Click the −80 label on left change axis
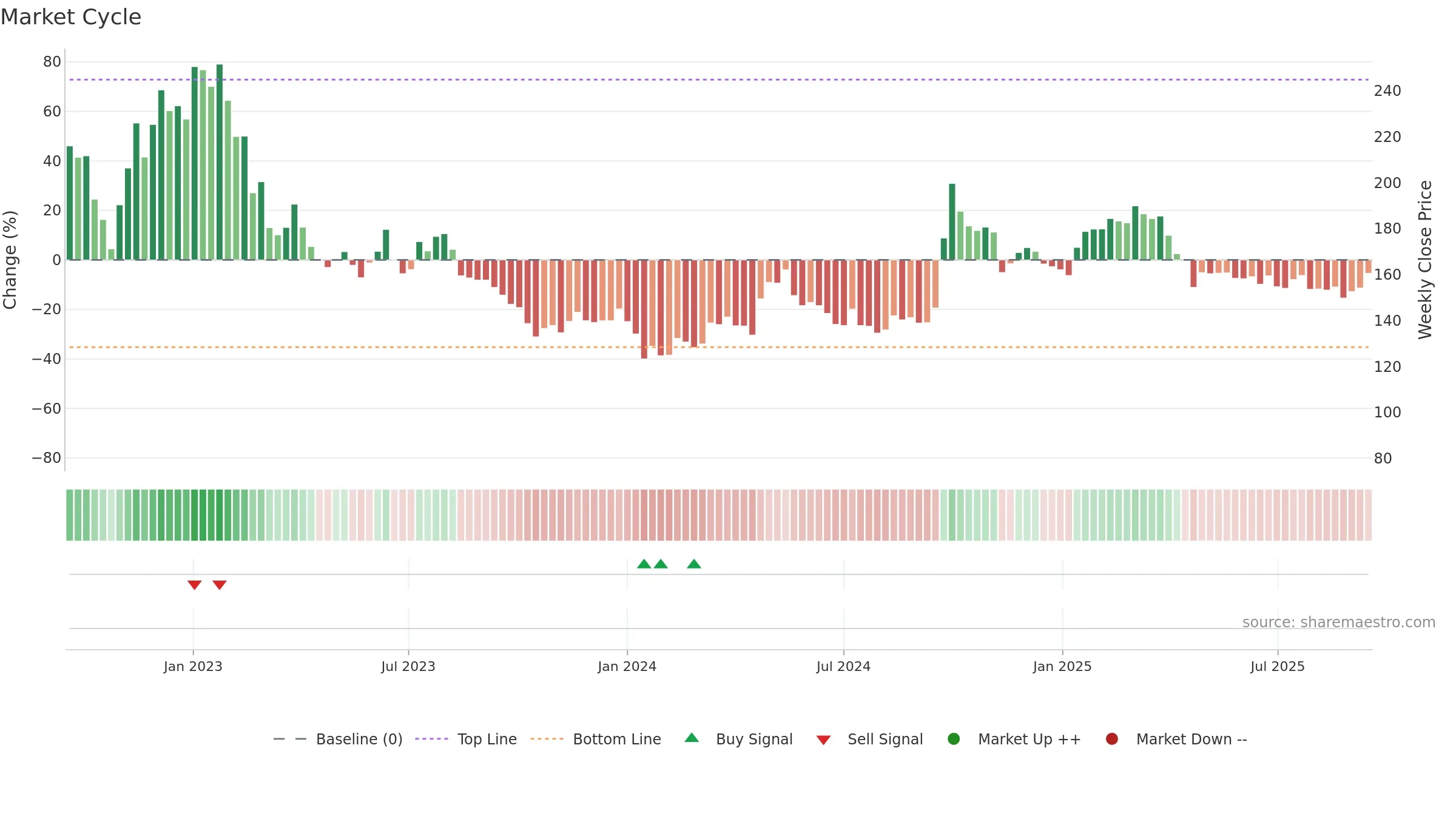Image resolution: width=1456 pixels, height=819 pixels. [x=47, y=458]
